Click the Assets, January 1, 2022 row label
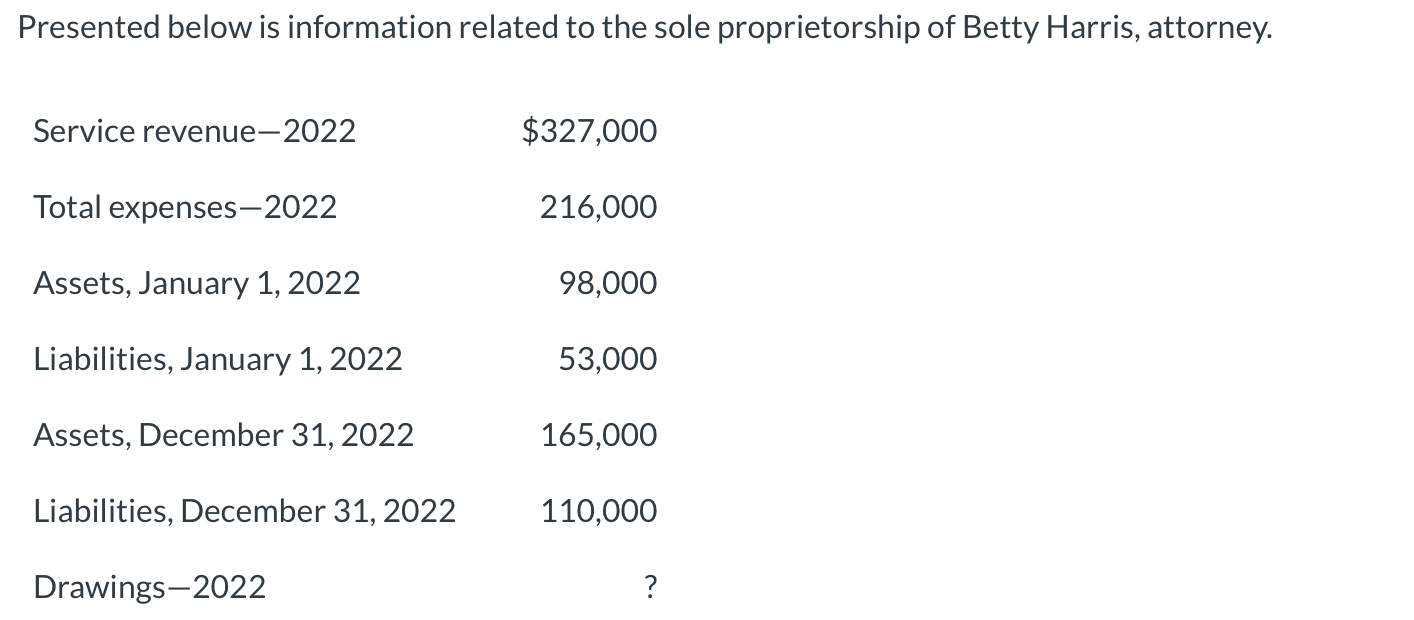Viewport: 1414px width, 620px height. (197, 284)
